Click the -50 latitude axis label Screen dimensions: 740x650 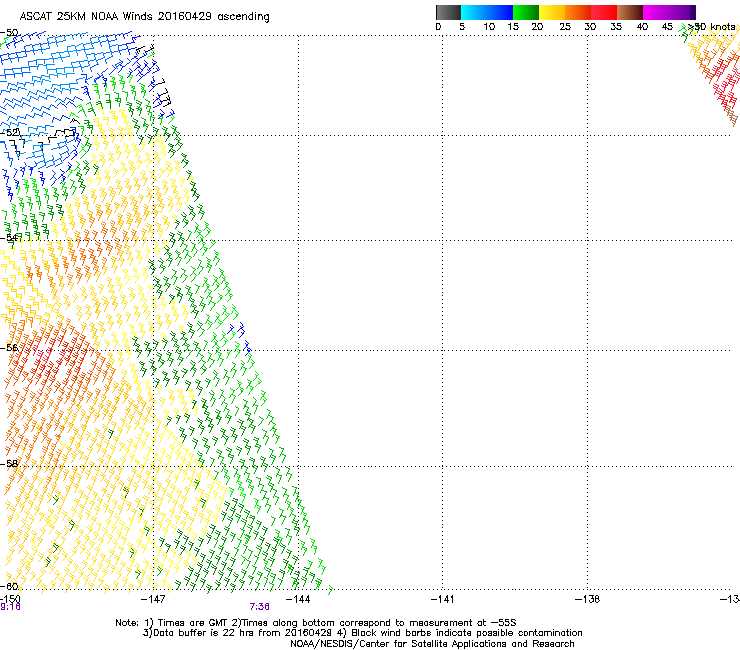(9, 33)
